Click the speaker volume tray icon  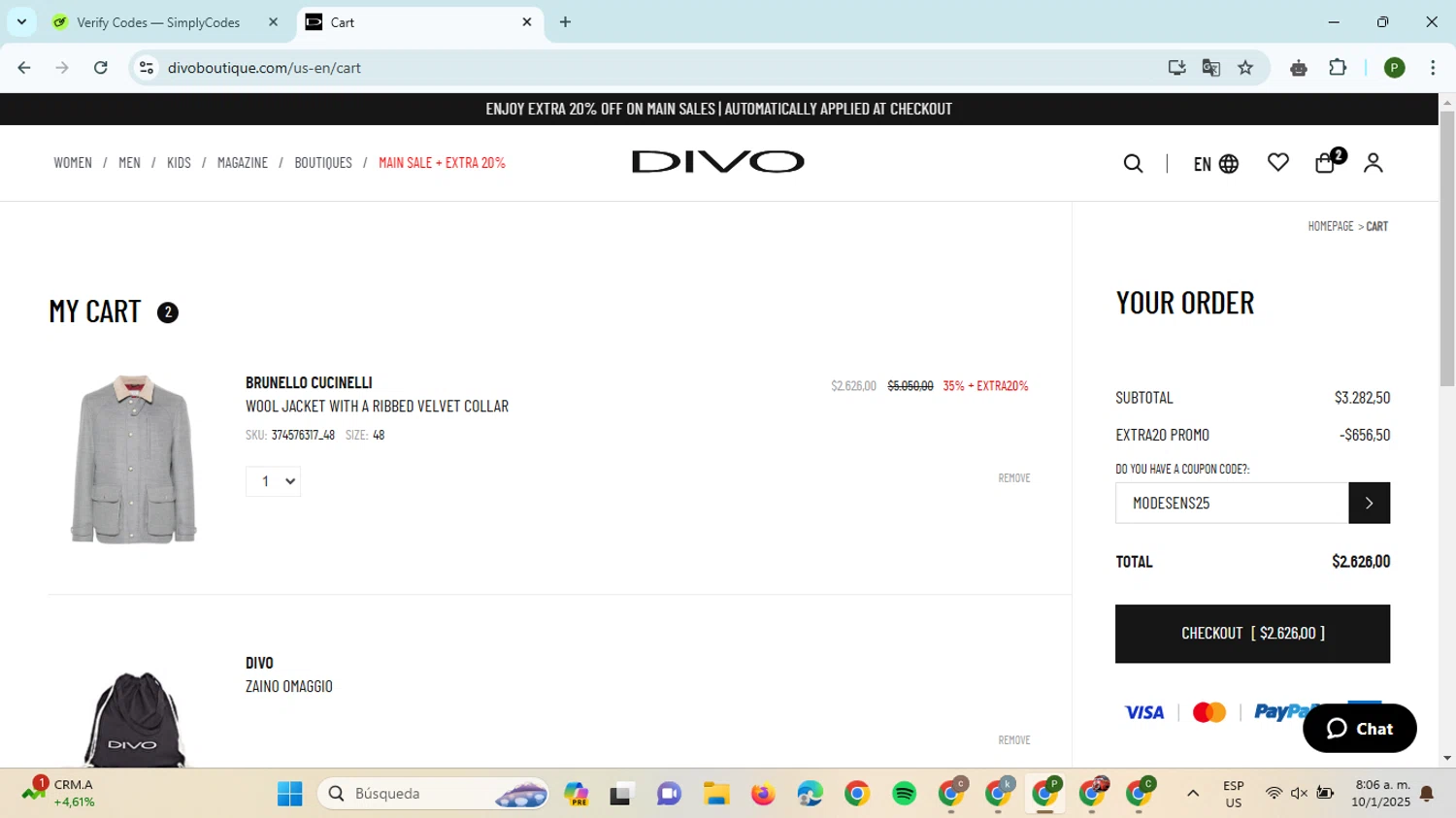pyautogui.click(x=1299, y=794)
